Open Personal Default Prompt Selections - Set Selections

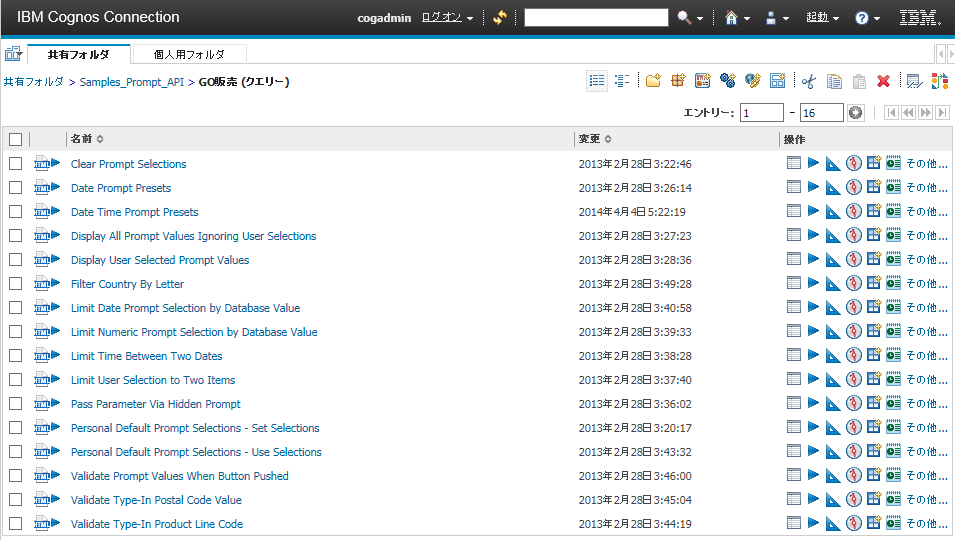coord(195,428)
